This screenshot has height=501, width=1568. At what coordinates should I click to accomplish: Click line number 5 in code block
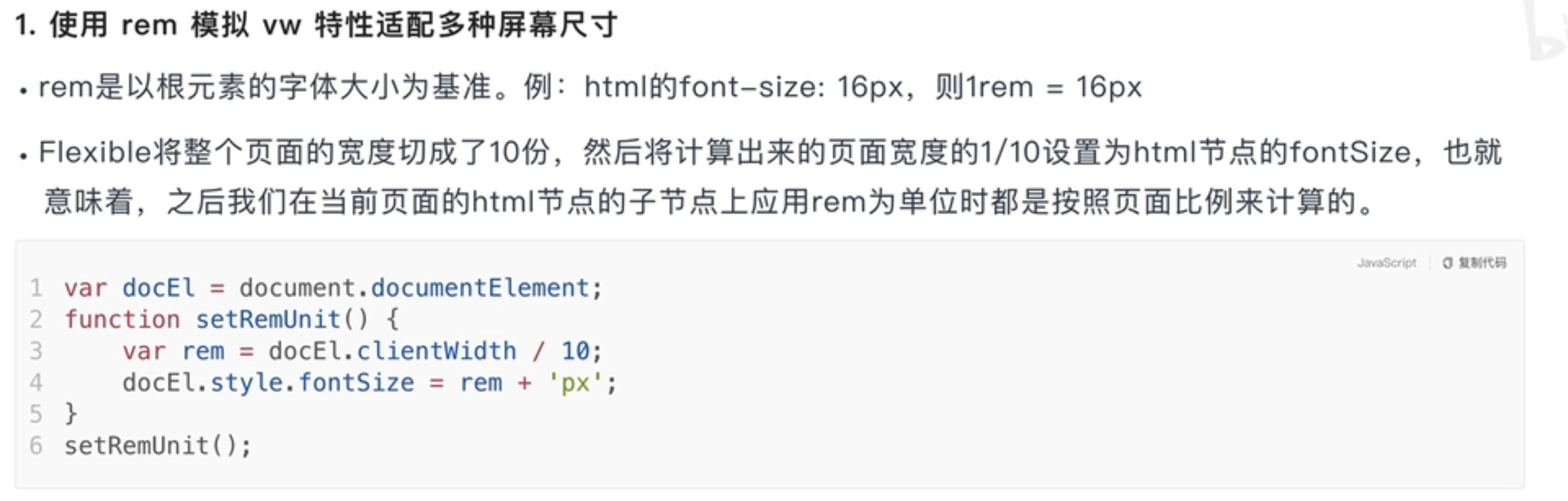coord(36,414)
